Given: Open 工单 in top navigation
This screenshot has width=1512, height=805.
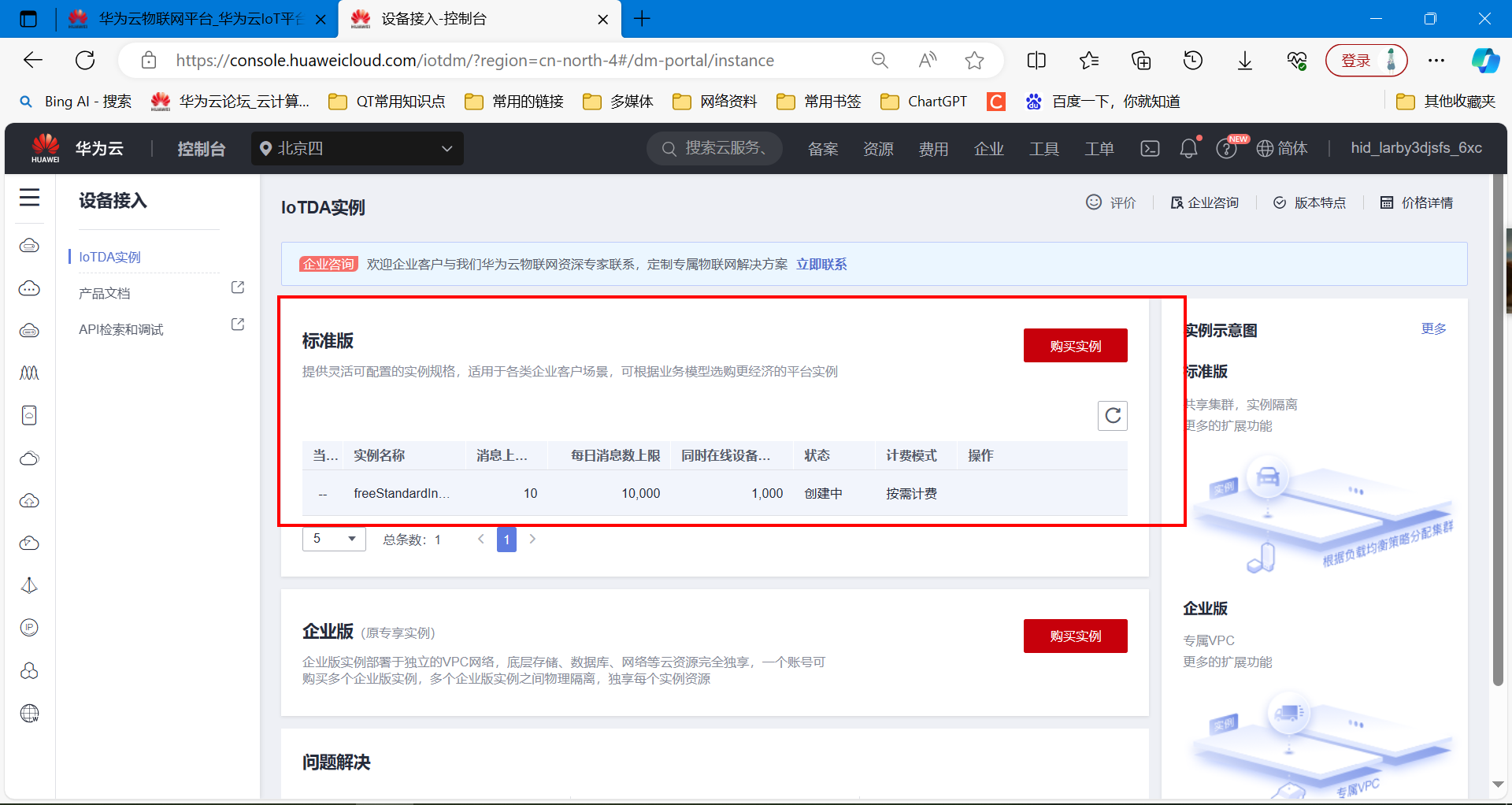Looking at the screenshot, I should [1099, 149].
